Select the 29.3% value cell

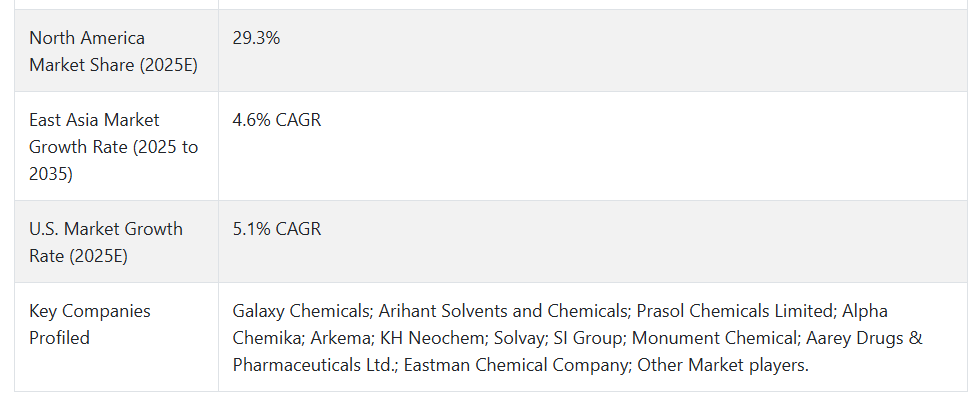pyautogui.click(x=256, y=38)
